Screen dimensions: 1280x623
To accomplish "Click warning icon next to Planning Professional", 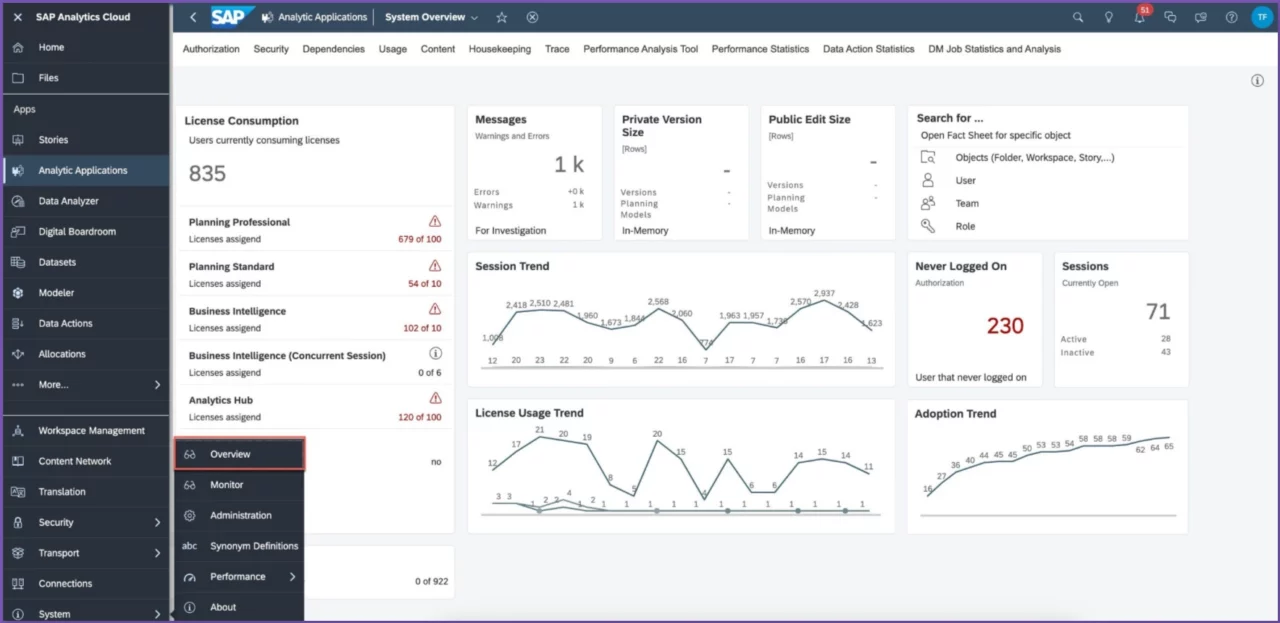I will (435, 221).
